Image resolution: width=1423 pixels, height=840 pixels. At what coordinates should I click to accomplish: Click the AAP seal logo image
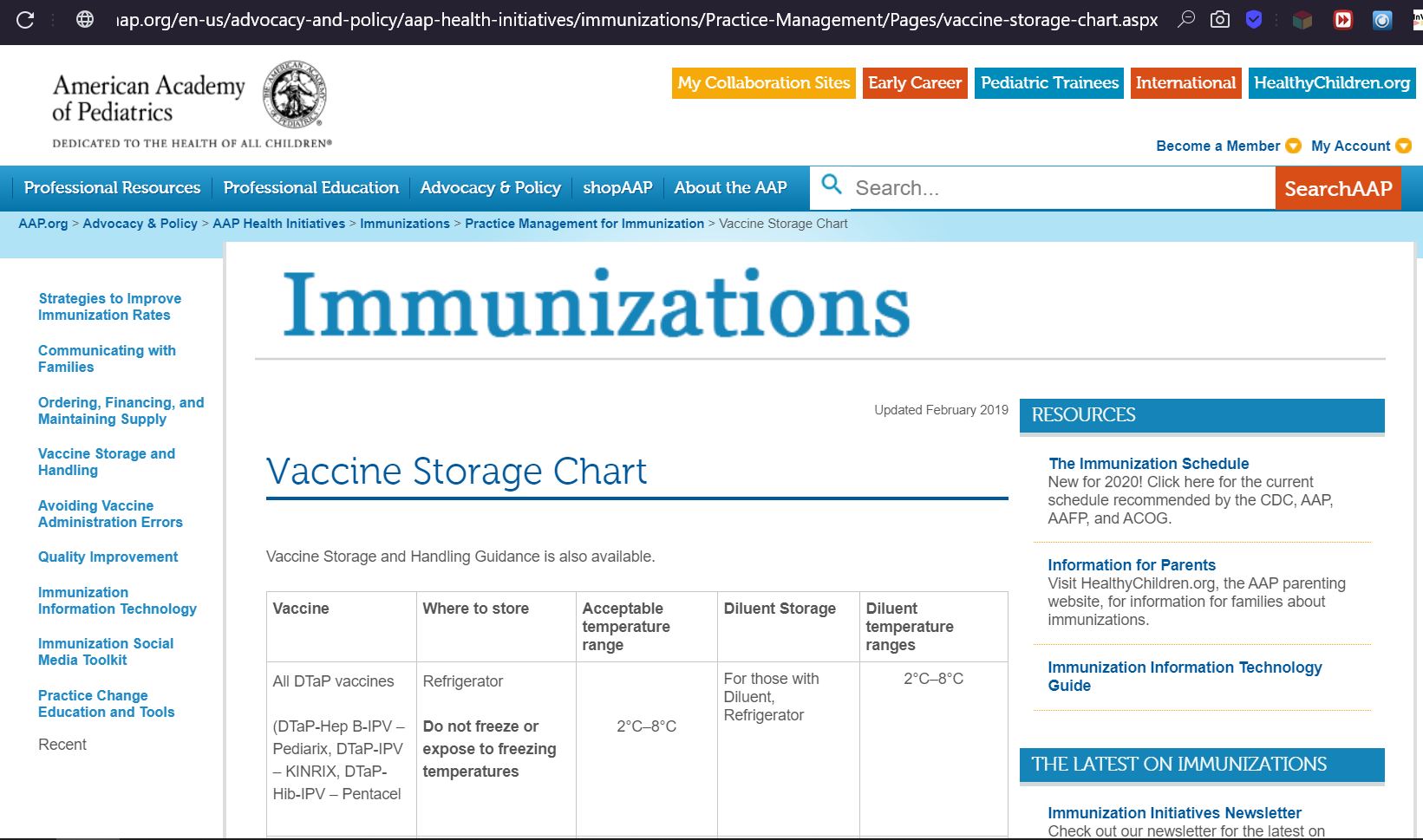tap(295, 94)
